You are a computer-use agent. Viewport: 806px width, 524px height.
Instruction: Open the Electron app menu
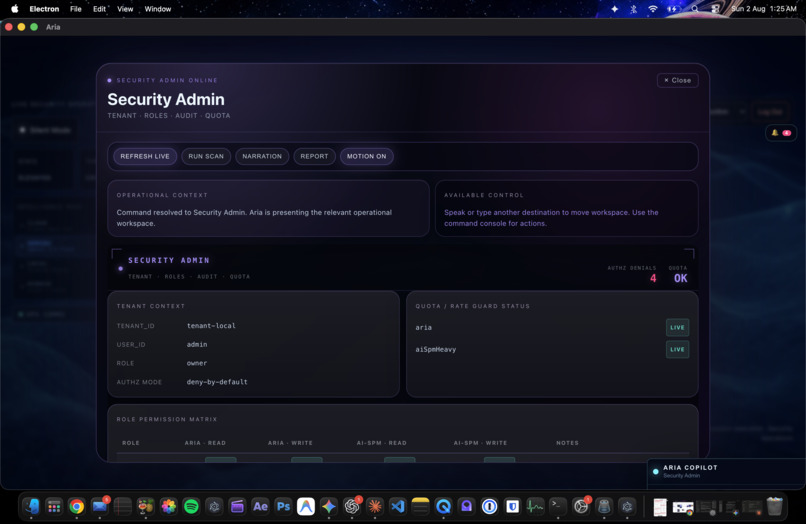(x=44, y=9)
